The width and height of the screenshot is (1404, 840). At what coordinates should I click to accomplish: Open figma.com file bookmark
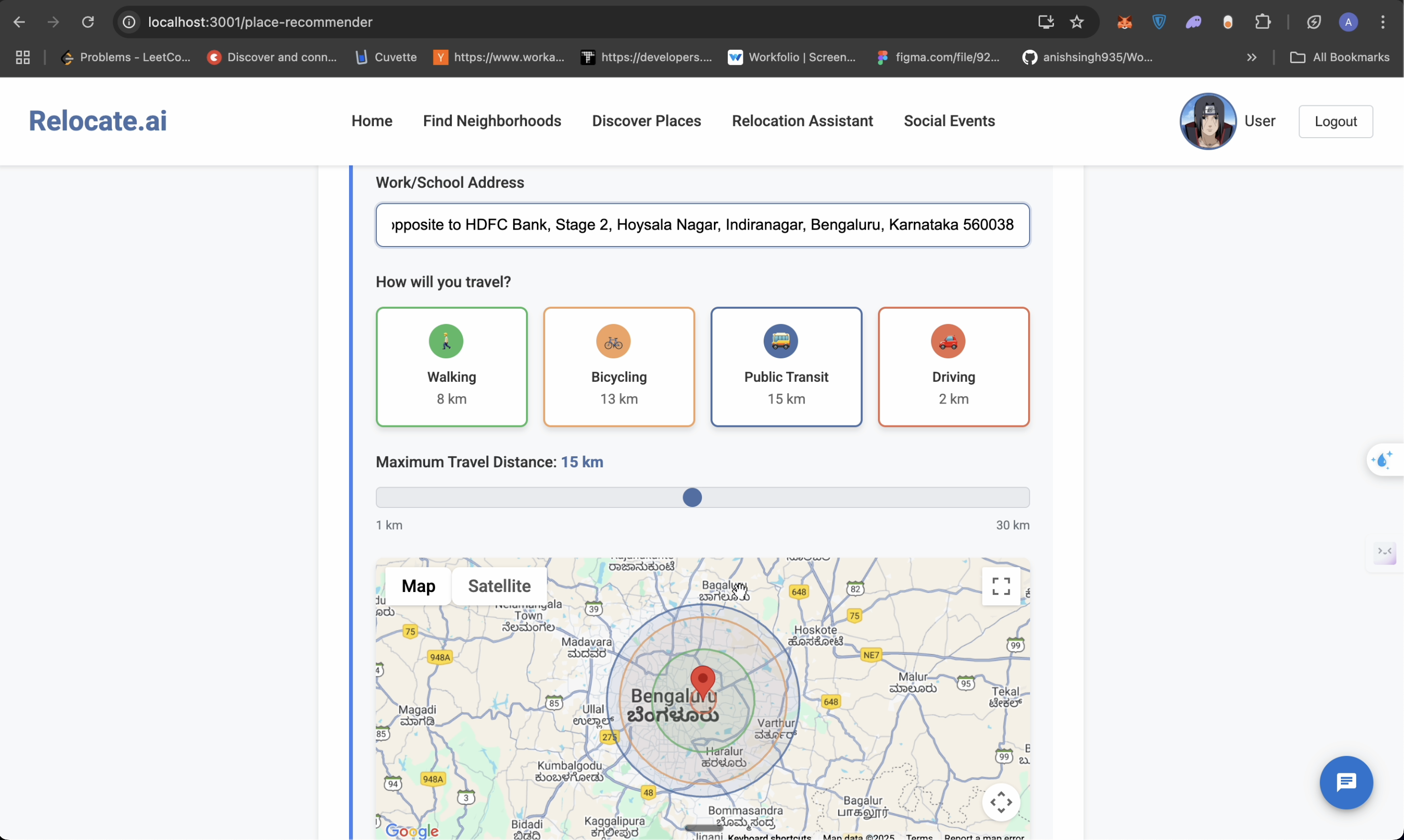pos(938,57)
